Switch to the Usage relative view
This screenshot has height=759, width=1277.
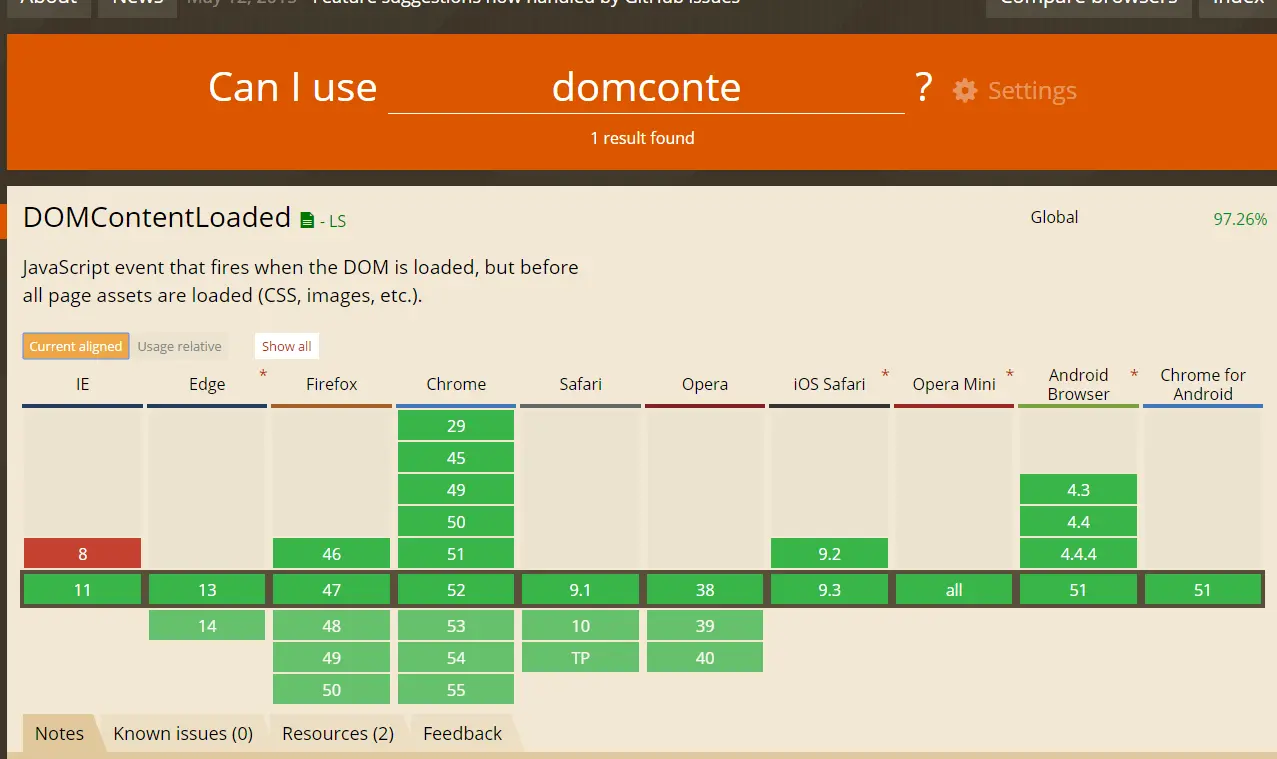[x=180, y=346]
